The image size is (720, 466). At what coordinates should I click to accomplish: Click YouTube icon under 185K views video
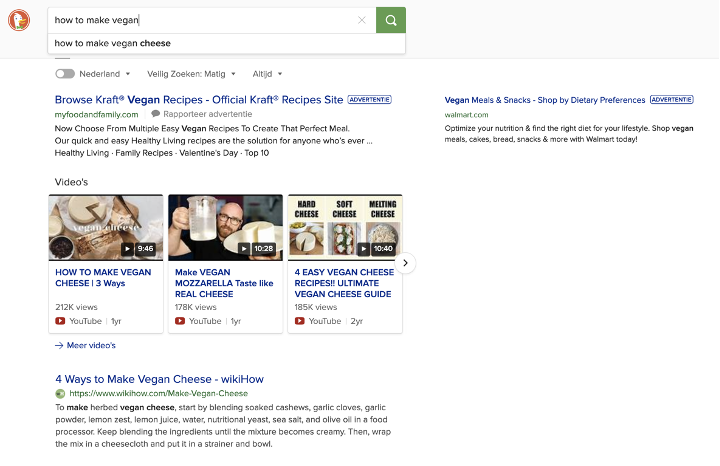pyautogui.click(x=299, y=321)
